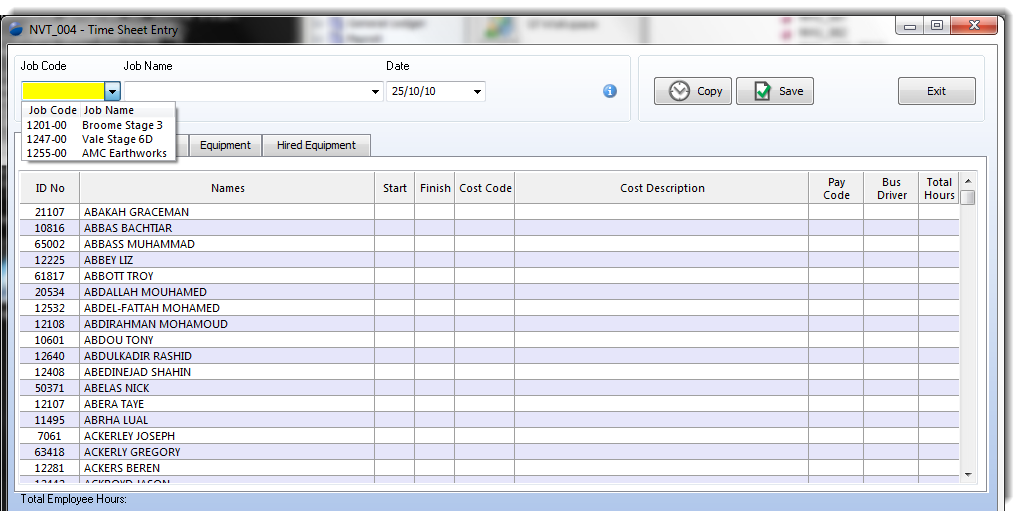Click the Pay Code column header
Image resolution: width=1020 pixels, height=511 pixels.
coord(836,188)
